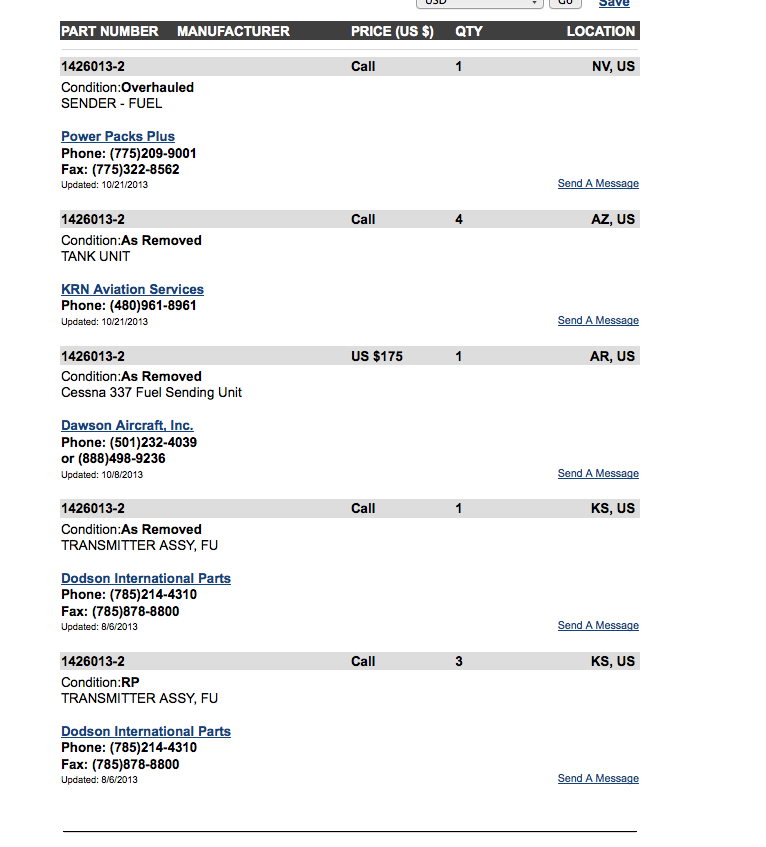Visit the Dawson Aircraft, Inc. link
This screenshot has width=766, height=847.
point(127,425)
